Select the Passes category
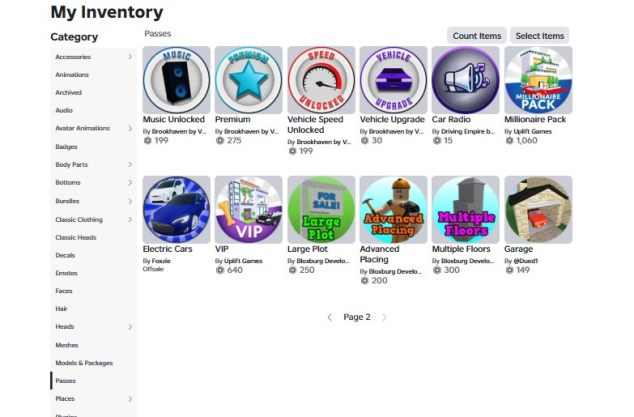634x417 pixels. click(x=66, y=381)
